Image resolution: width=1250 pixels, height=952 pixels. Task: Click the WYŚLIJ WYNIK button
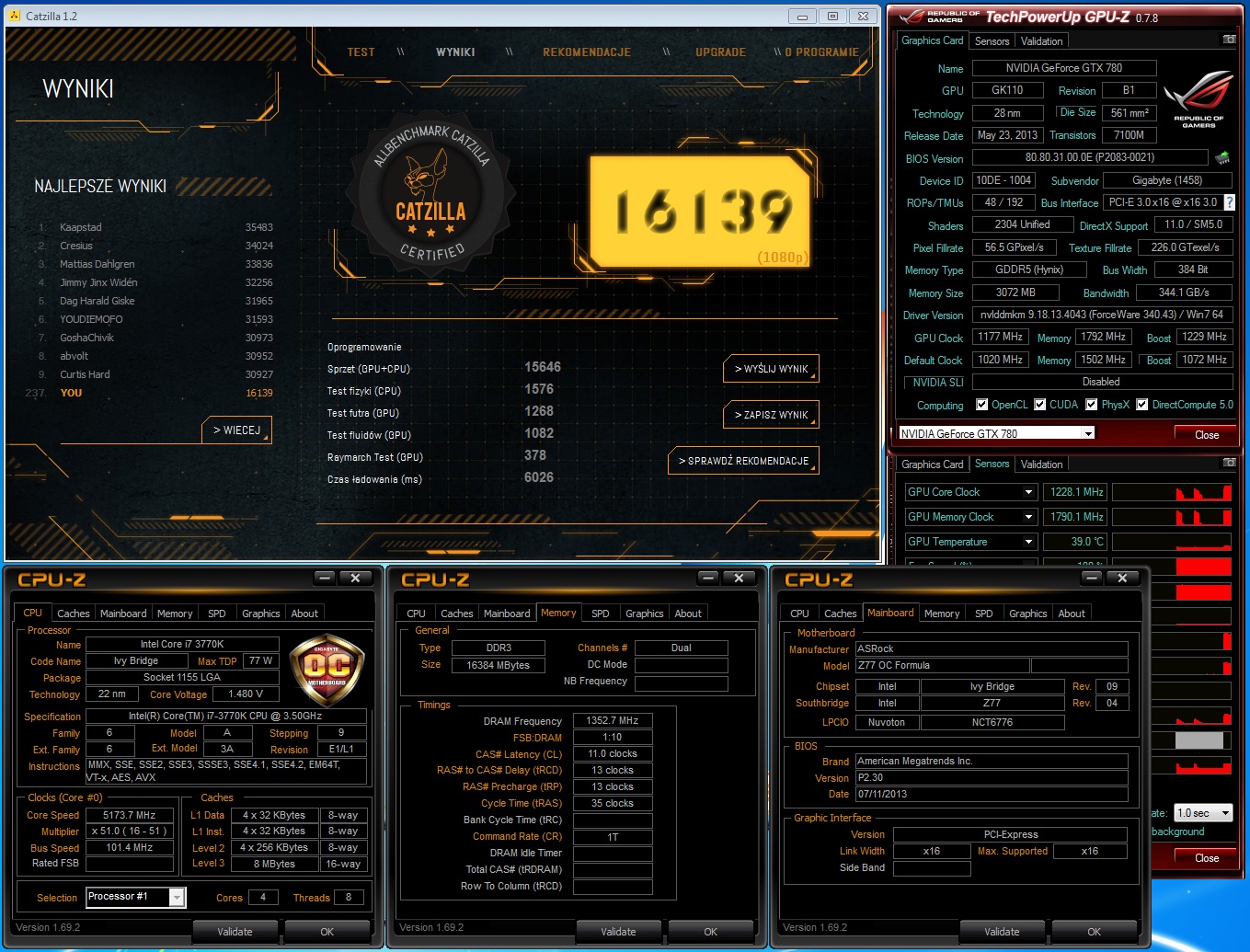point(771,369)
